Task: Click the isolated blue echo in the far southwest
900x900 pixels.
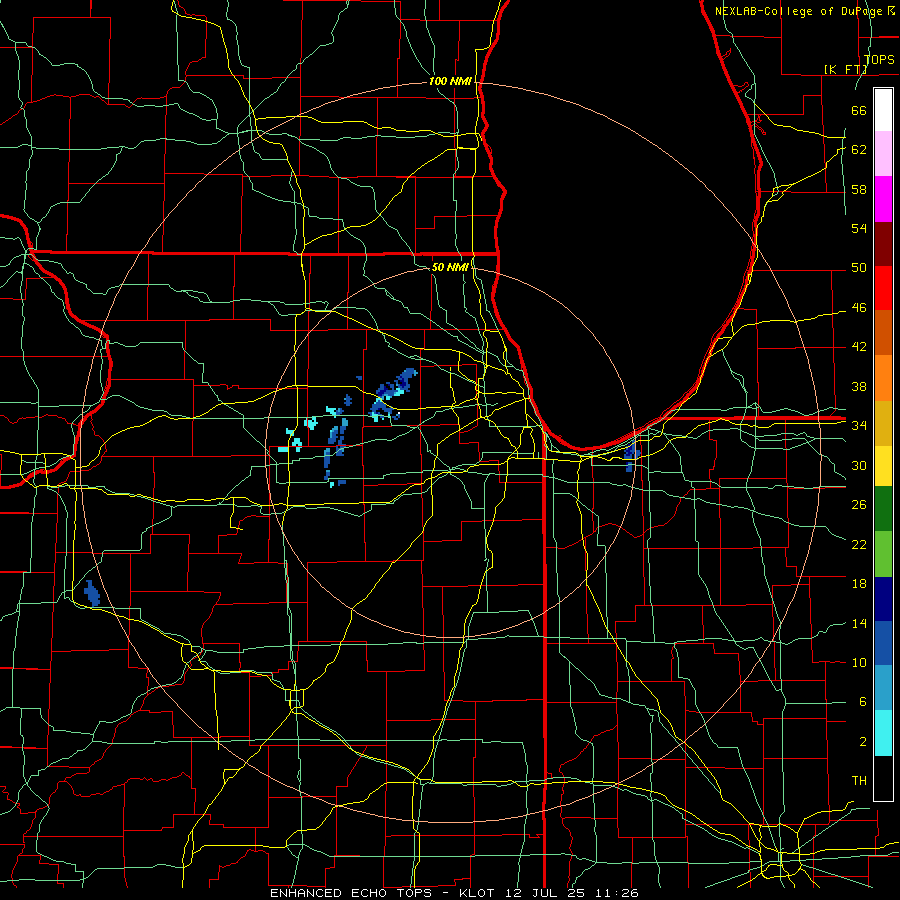Action: [x=92, y=593]
